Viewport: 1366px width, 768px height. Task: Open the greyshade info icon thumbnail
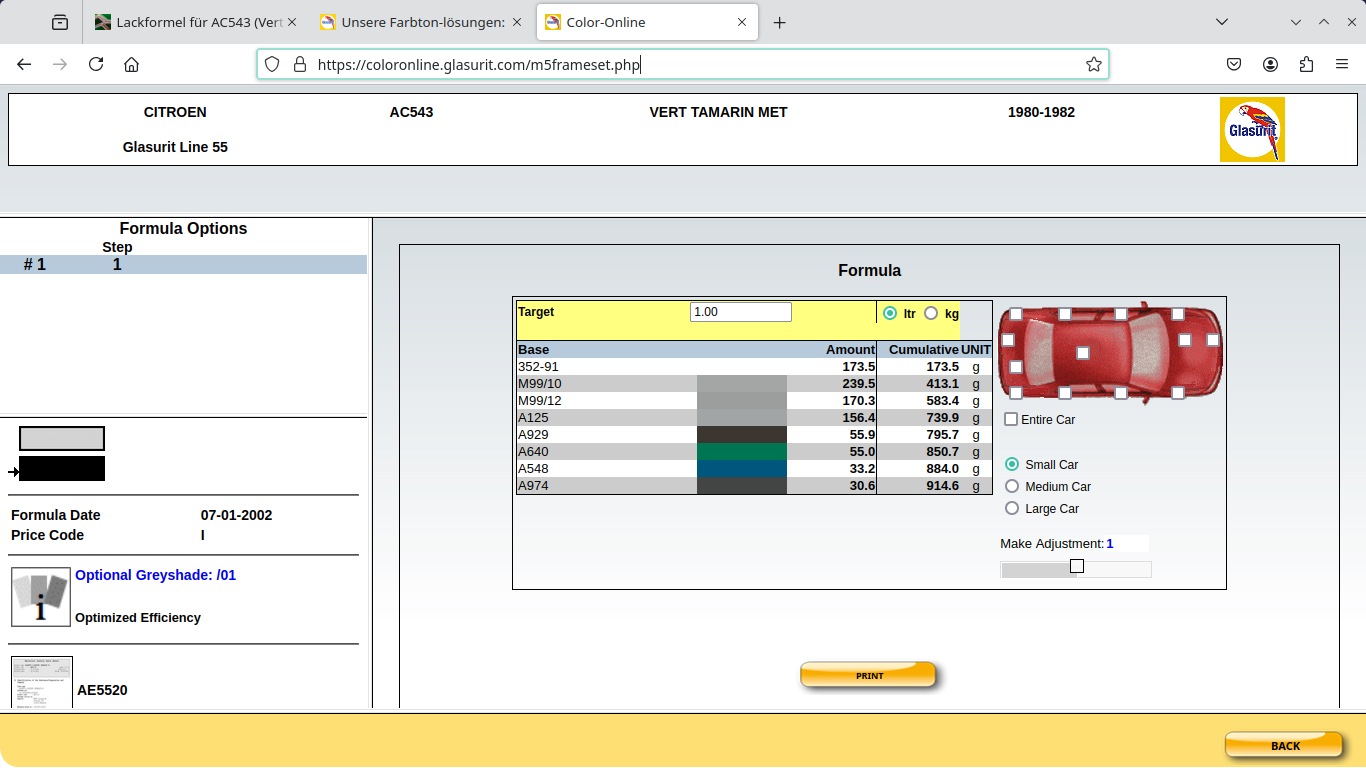(x=41, y=597)
